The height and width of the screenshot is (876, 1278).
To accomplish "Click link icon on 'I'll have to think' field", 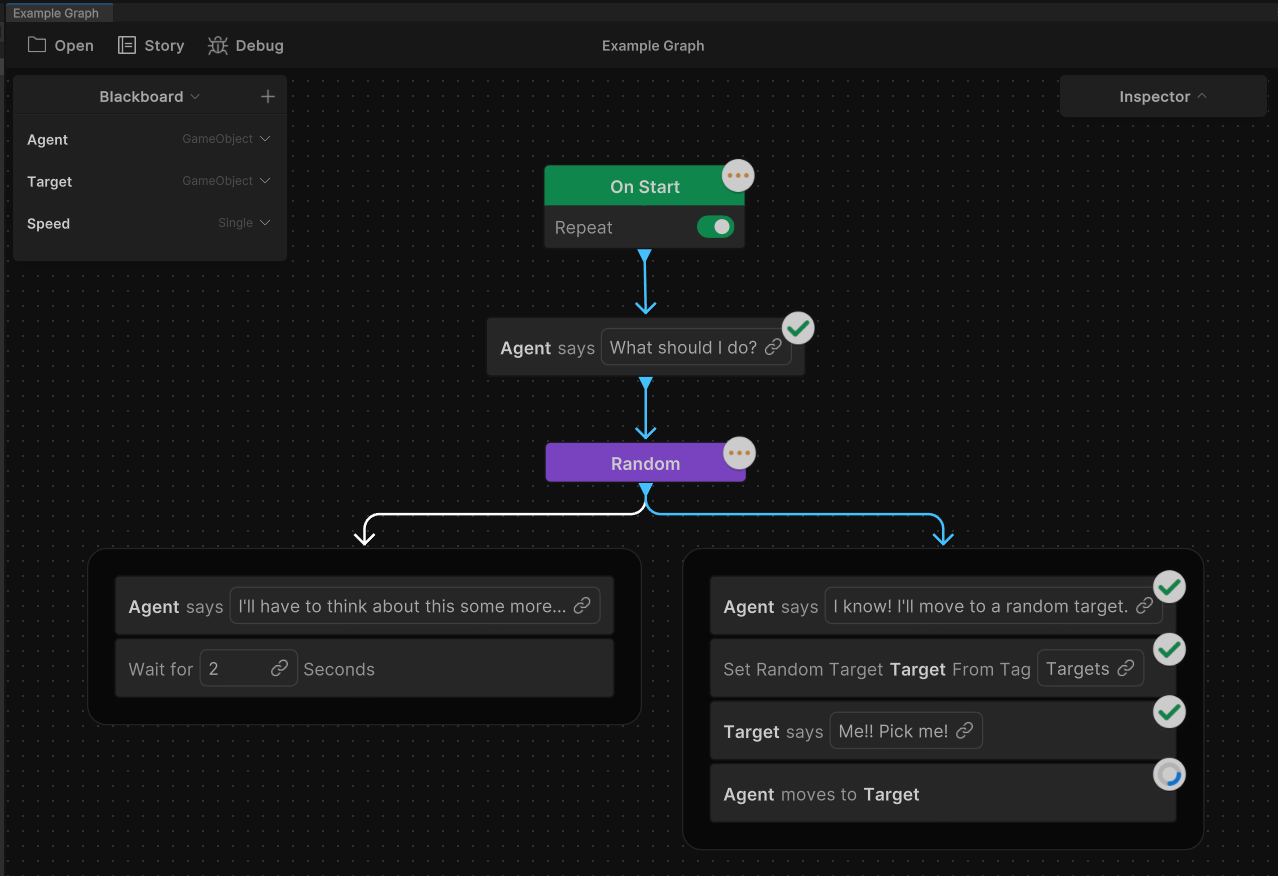I will (x=581, y=605).
